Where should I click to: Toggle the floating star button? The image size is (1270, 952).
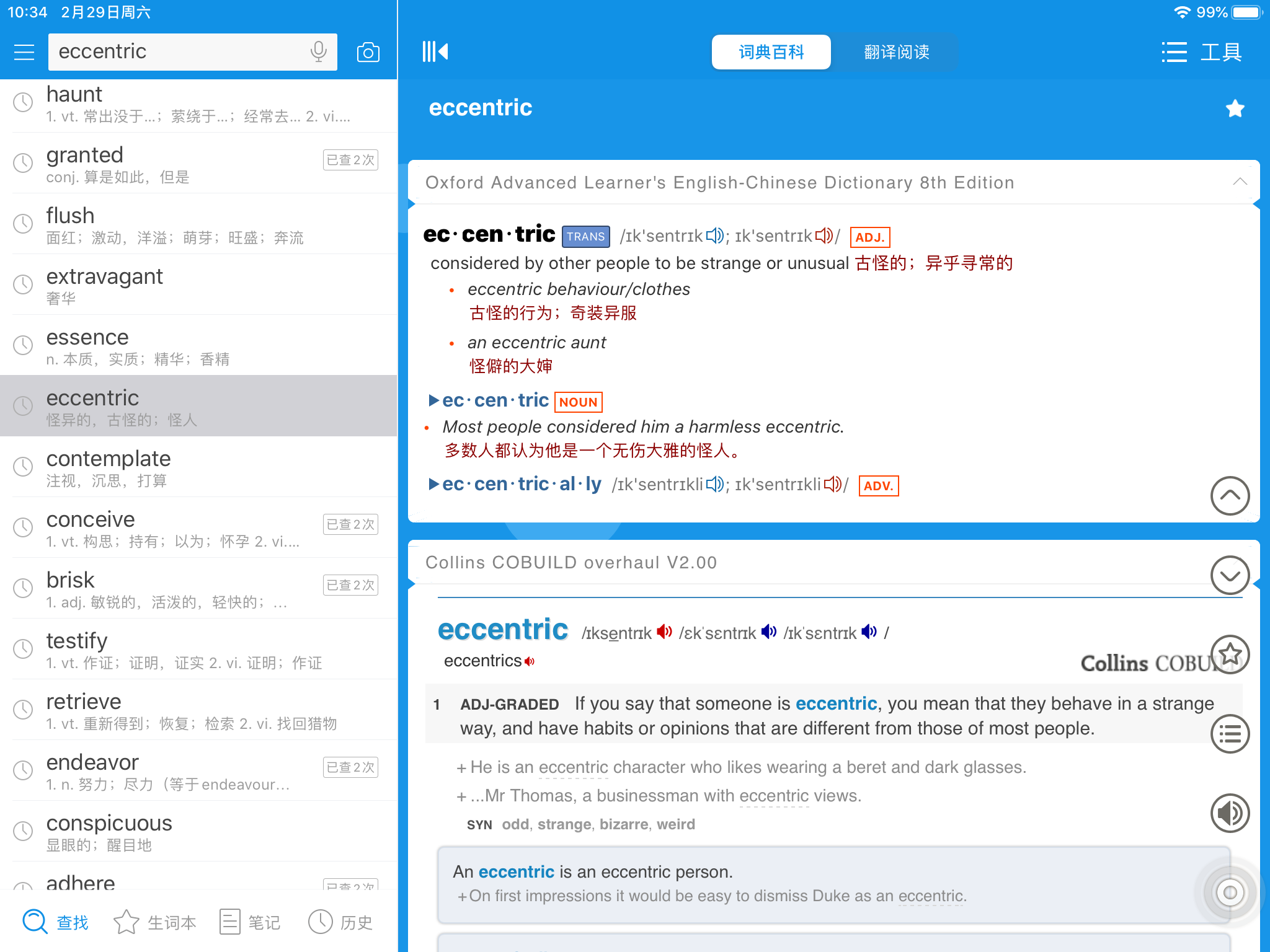click(1230, 654)
